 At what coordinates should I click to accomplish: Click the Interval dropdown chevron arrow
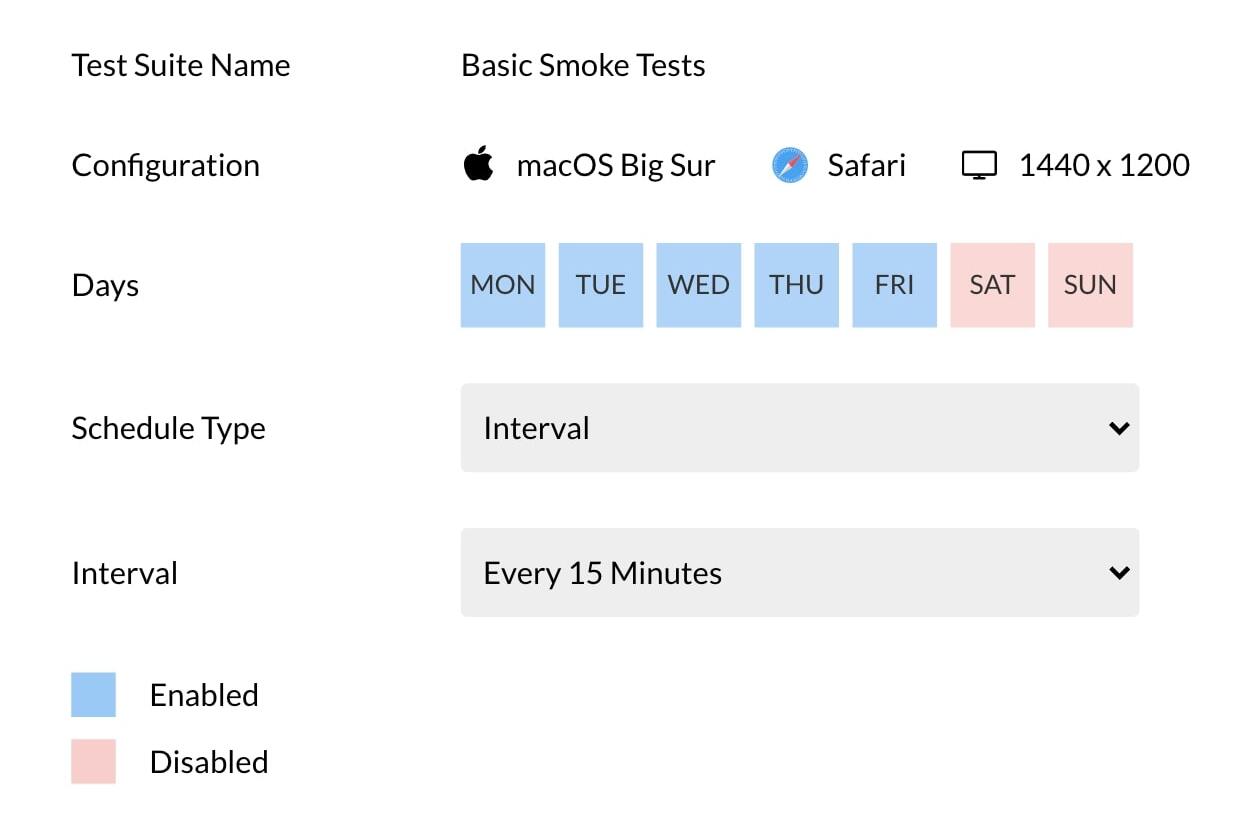pyautogui.click(x=1119, y=573)
